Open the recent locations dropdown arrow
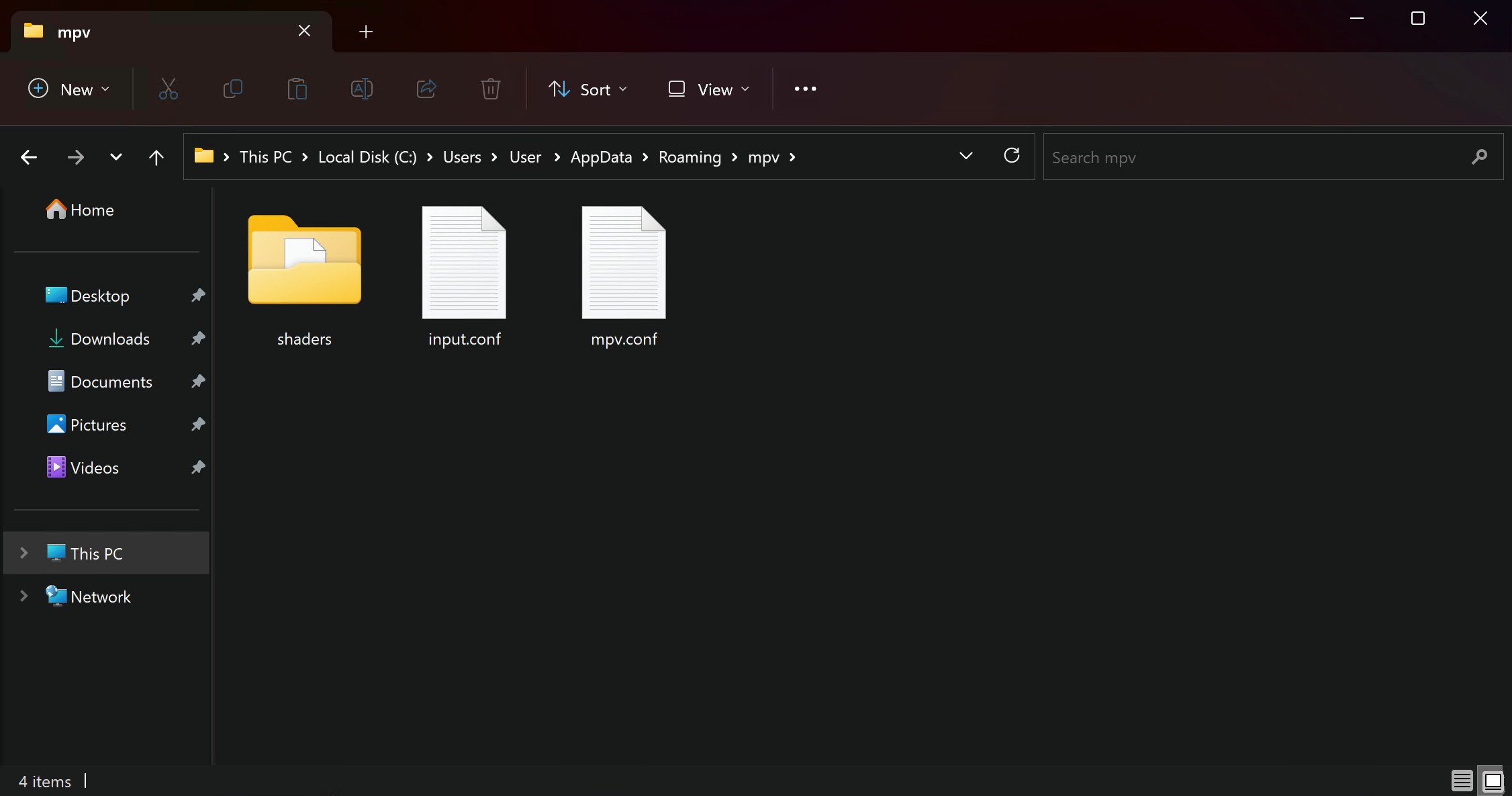The image size is (1512, 796). (115, 157)
